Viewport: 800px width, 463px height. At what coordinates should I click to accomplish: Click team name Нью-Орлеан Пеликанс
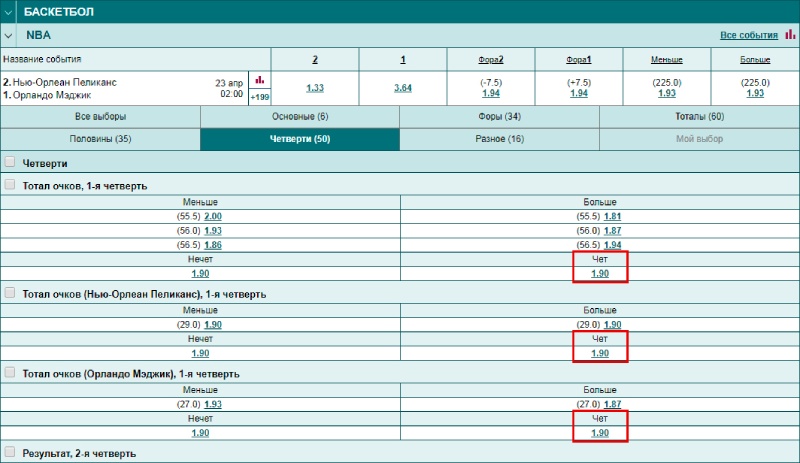point(65,82)
